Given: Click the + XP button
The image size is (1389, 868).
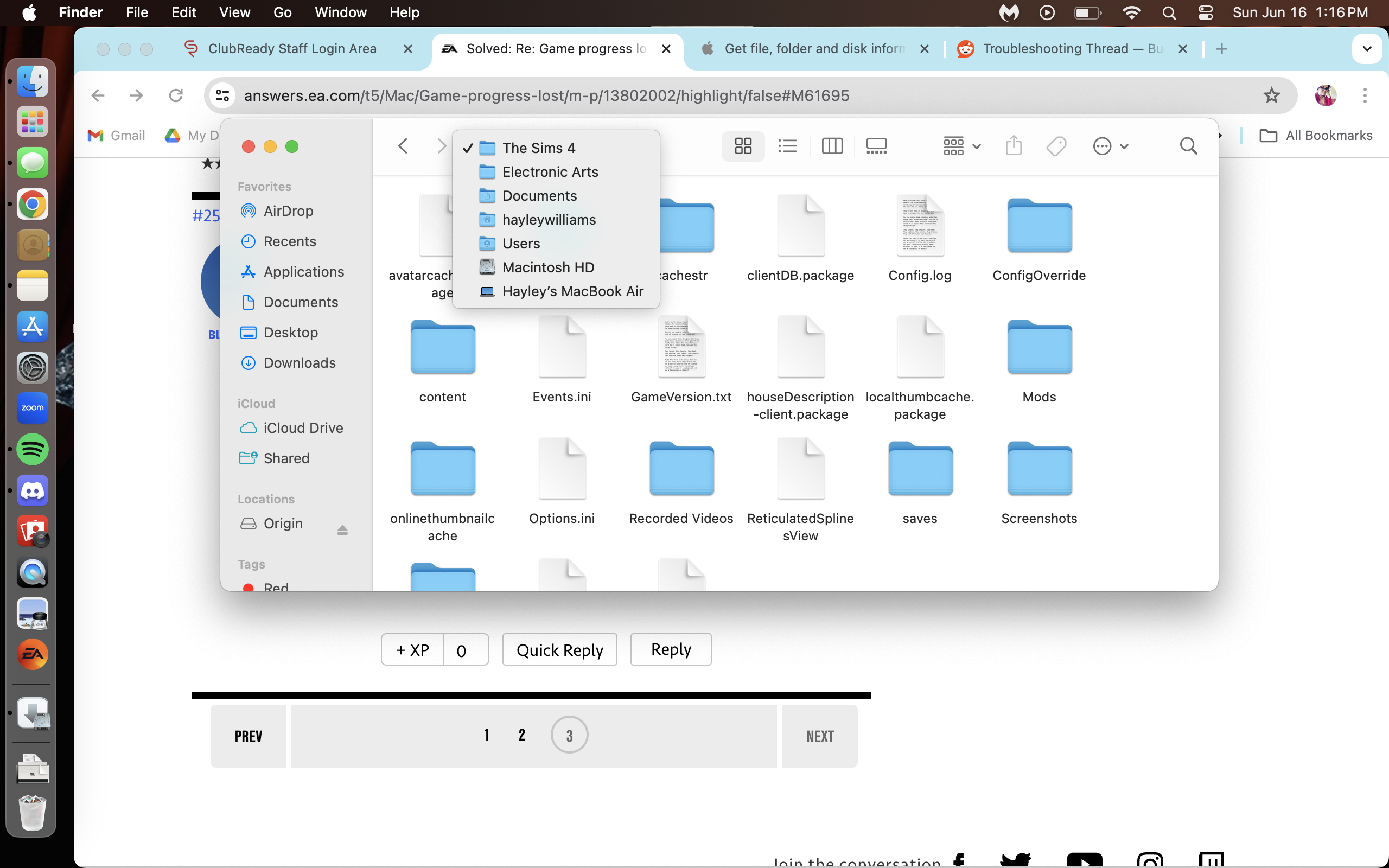Looking at the screenshot, I should coord(412,650).
